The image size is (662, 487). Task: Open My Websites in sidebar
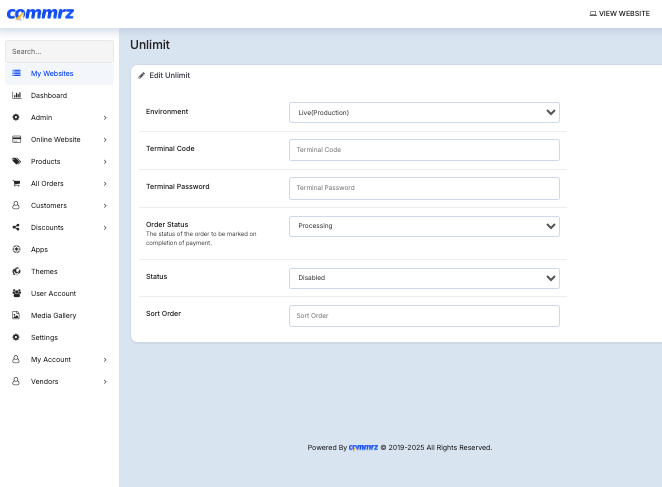tap(52, 74)
